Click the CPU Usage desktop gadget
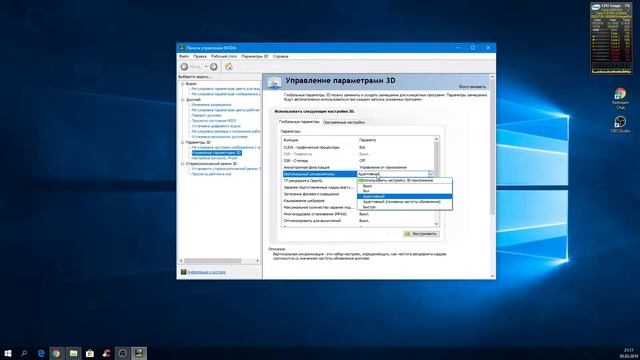 (611, 38)
